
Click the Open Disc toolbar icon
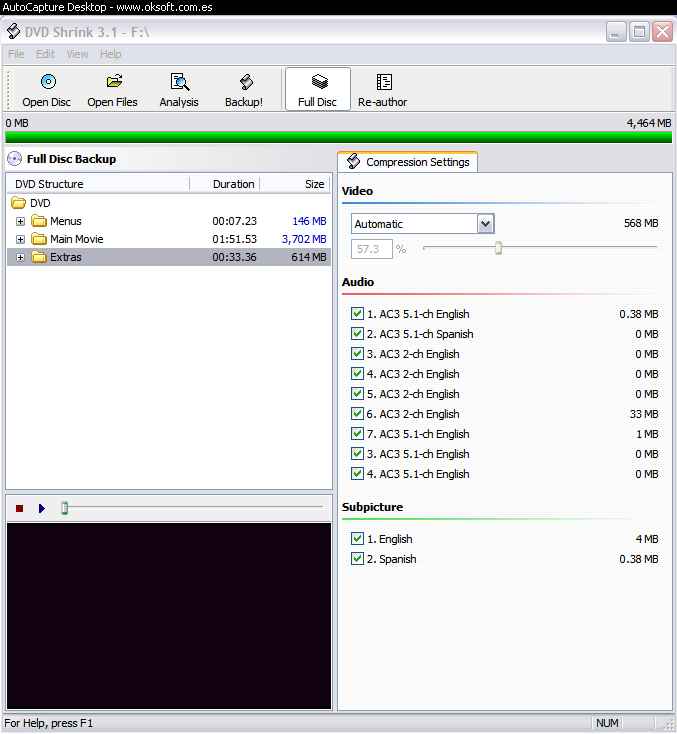[x=48, y=82]
